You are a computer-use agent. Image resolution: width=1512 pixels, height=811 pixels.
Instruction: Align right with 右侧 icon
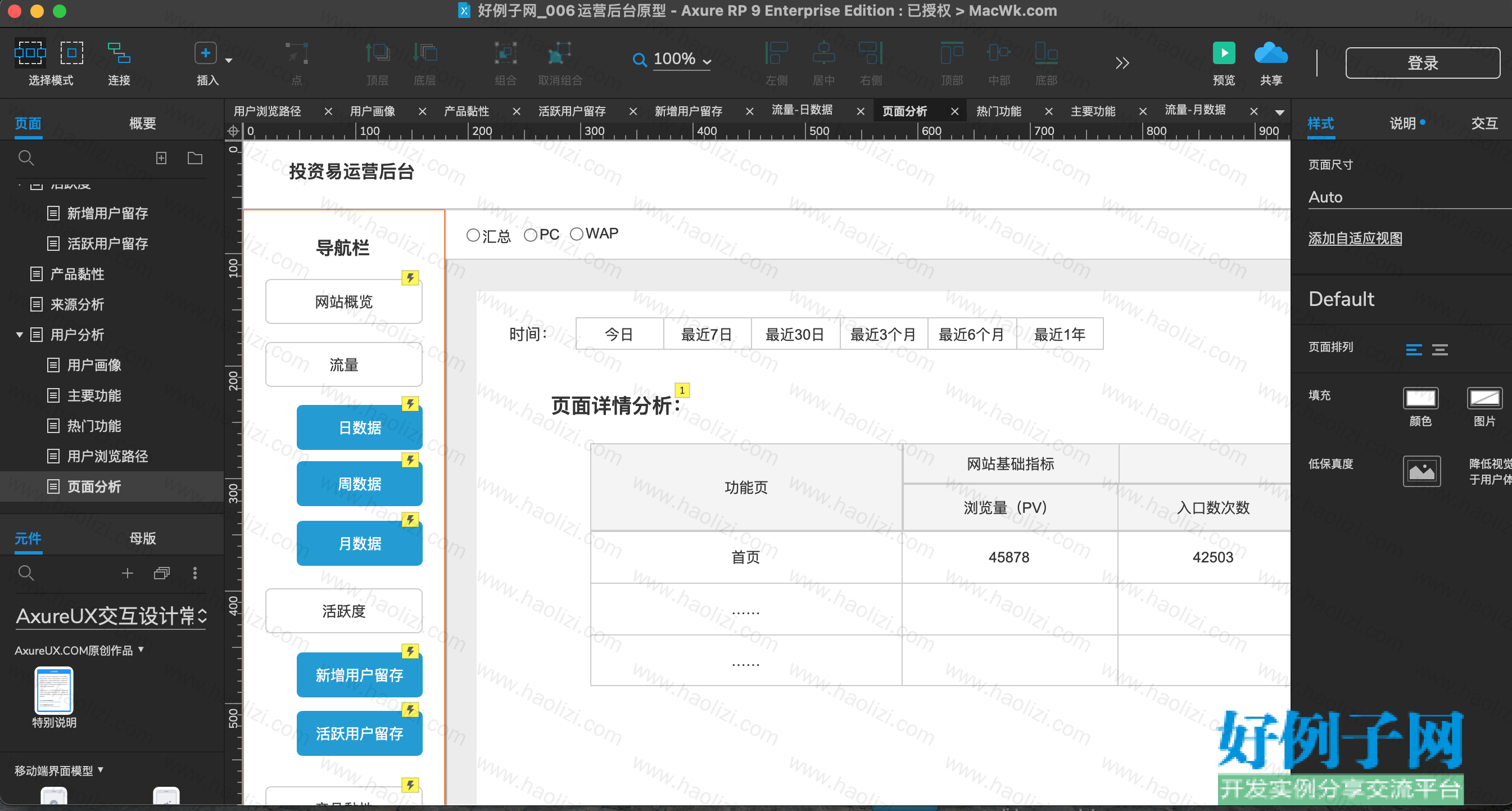pos(871,53)
